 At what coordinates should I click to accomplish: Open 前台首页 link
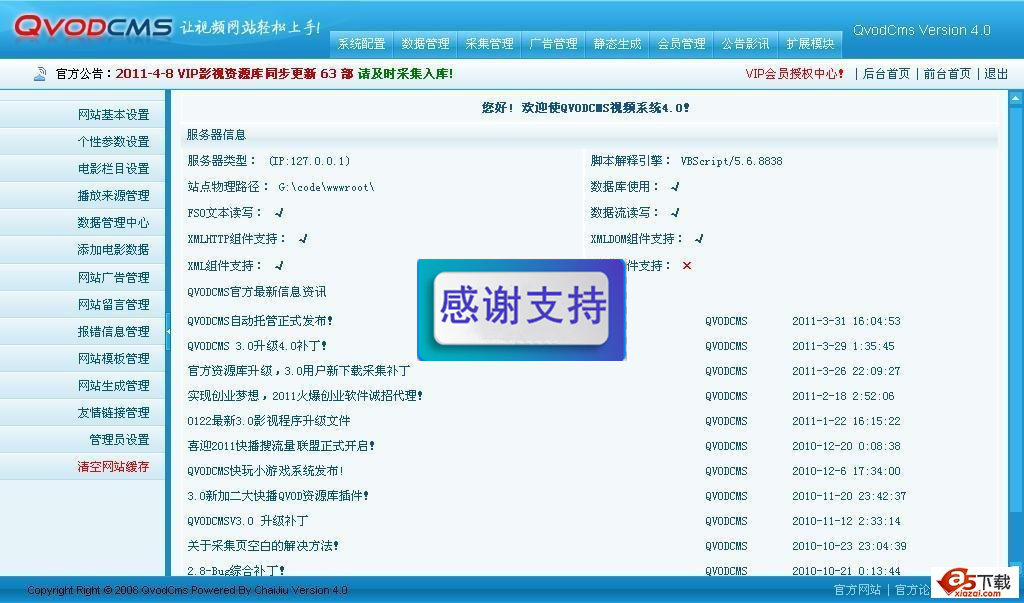point(947,74)
